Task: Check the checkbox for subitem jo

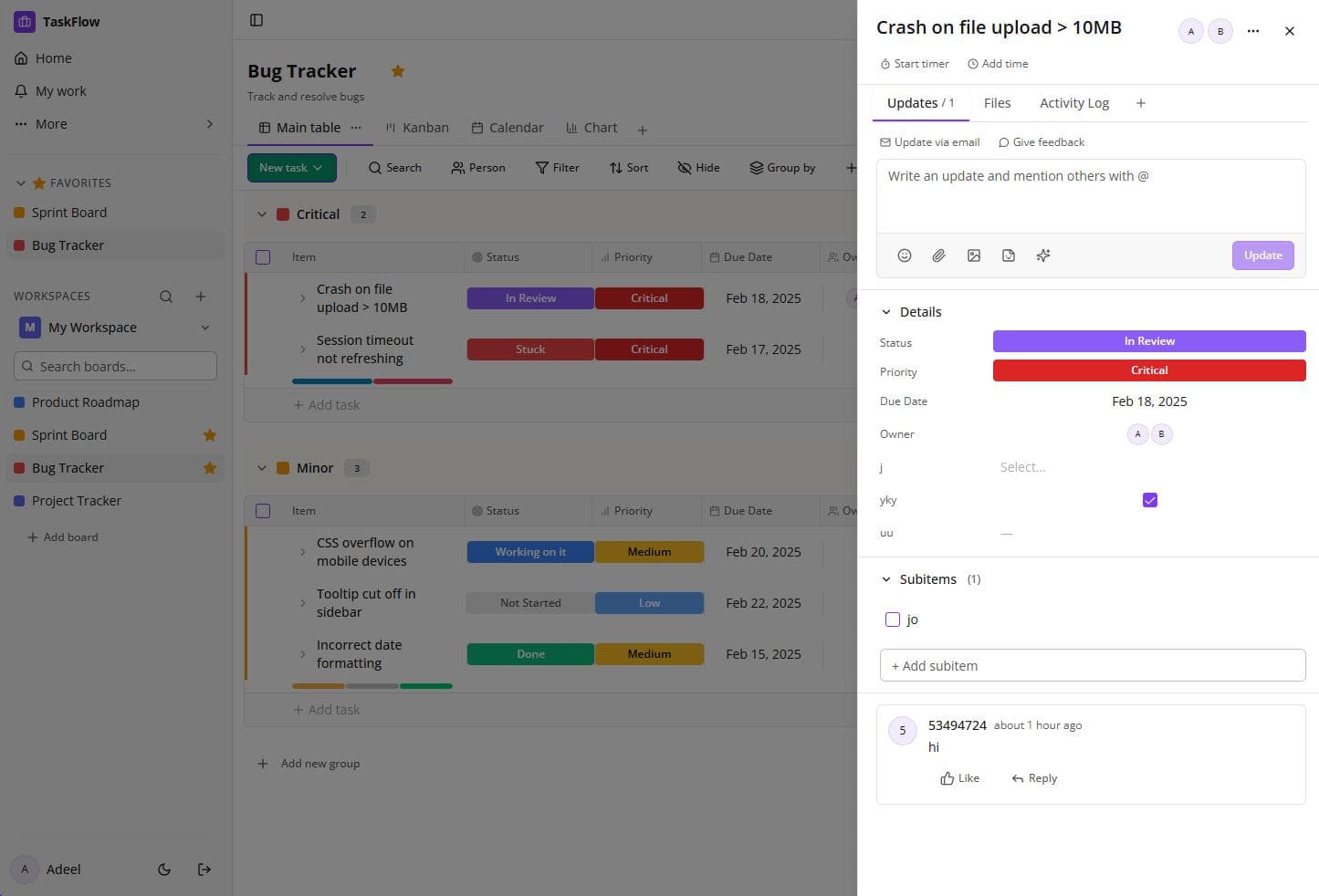Action: point(892,619)
